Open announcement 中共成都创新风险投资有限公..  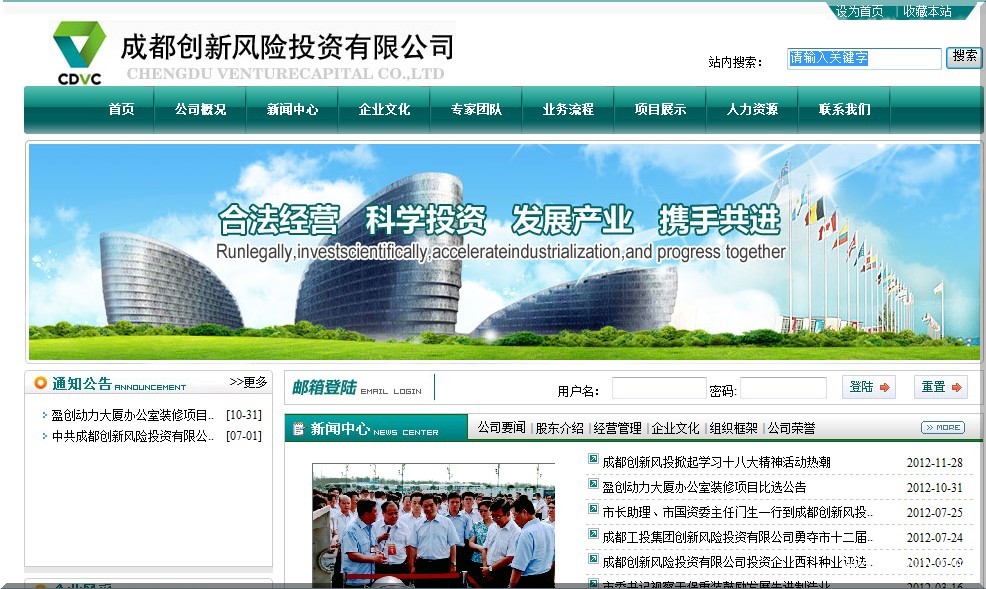132,436
